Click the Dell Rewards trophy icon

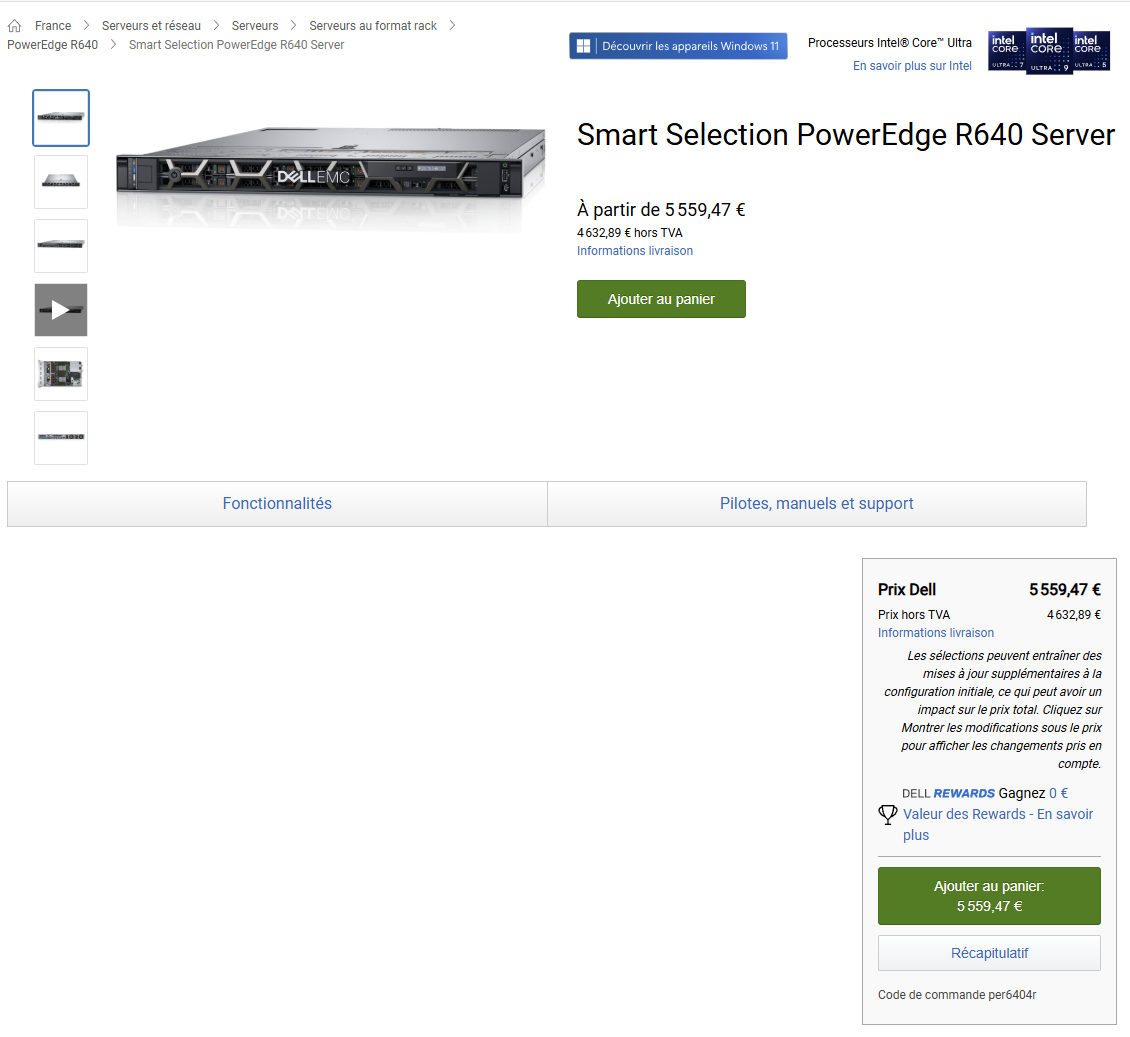click(x=888, y=814)
